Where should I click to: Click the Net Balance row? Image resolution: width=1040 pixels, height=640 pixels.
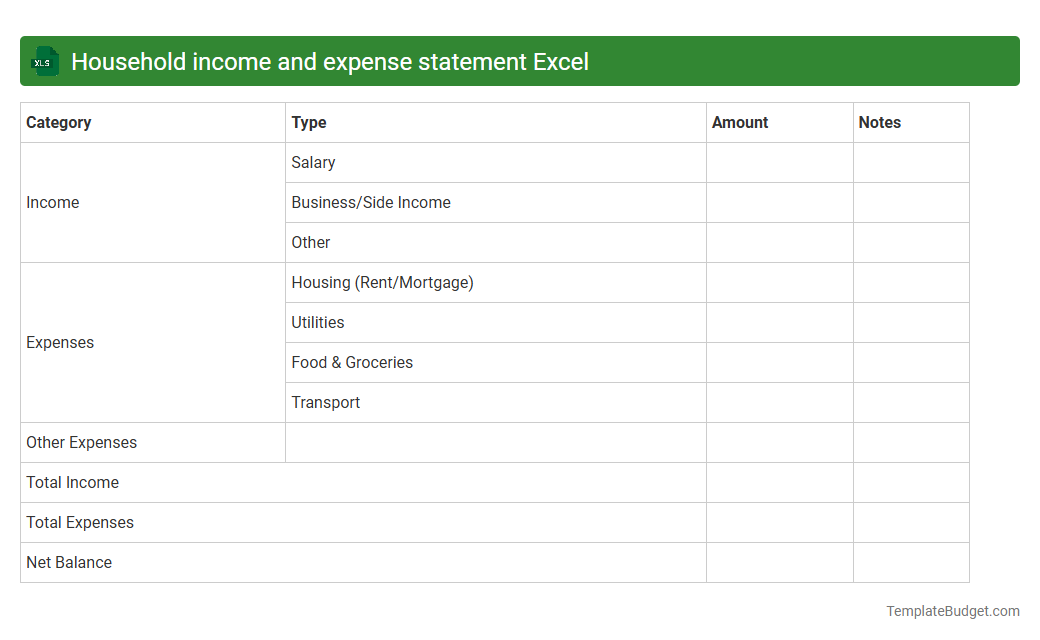tap(69, 562)
